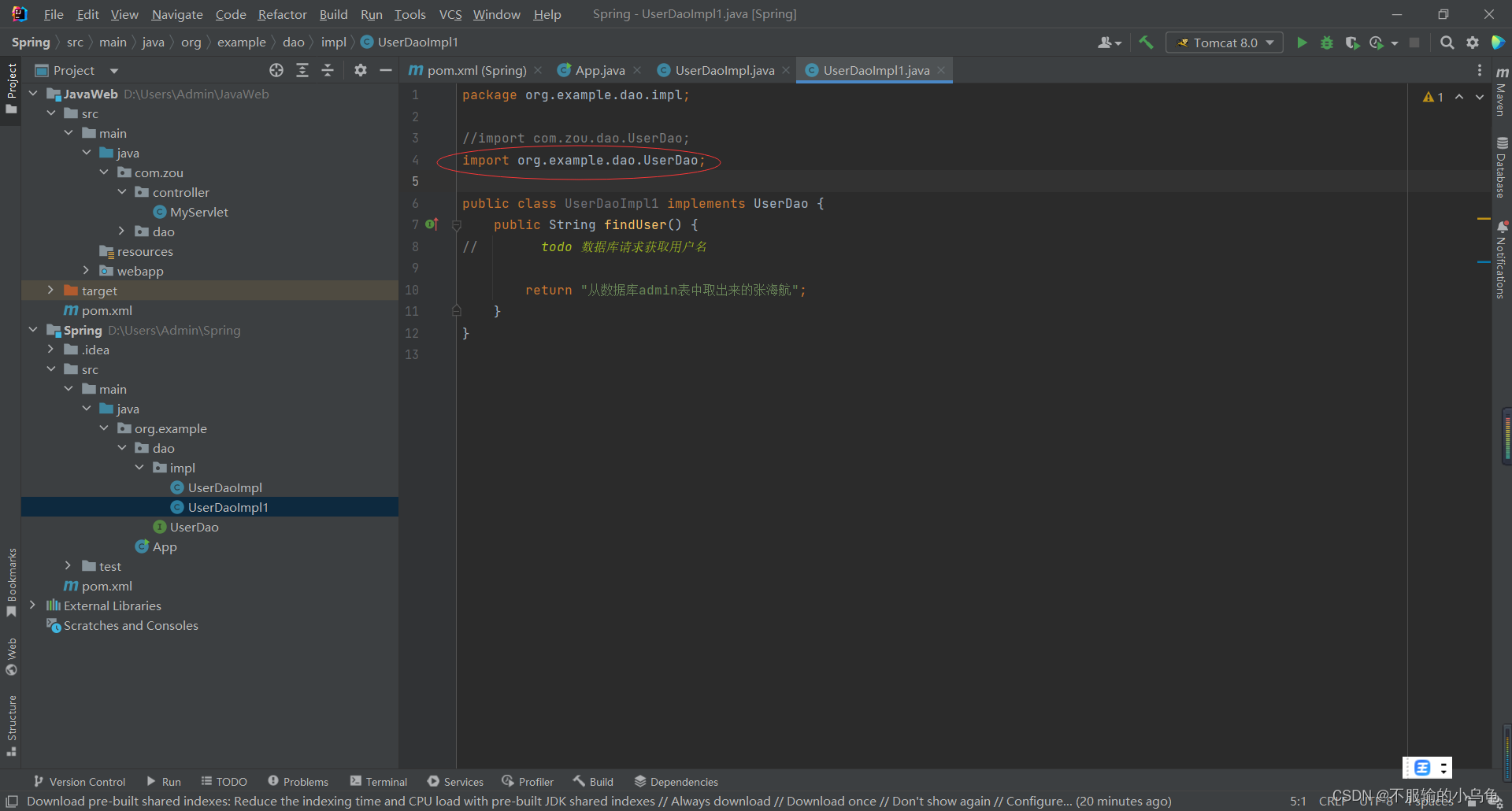Open the Services panel
Screen dimensions: 1512x811
coord(455,782)
